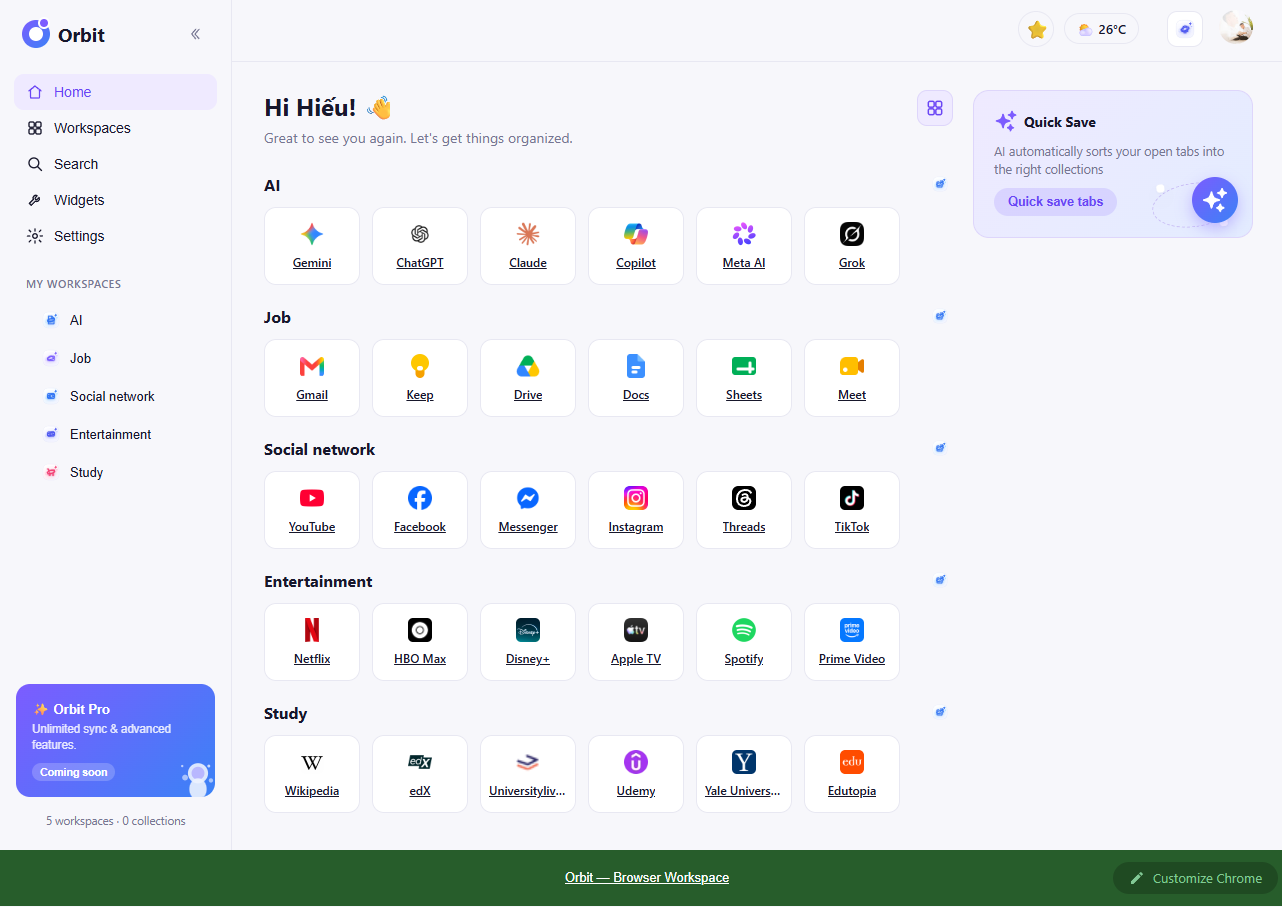Click the Orbit planet icon in header
This screenshot has height=907, width=1282.
click(x=1185, y=30)
